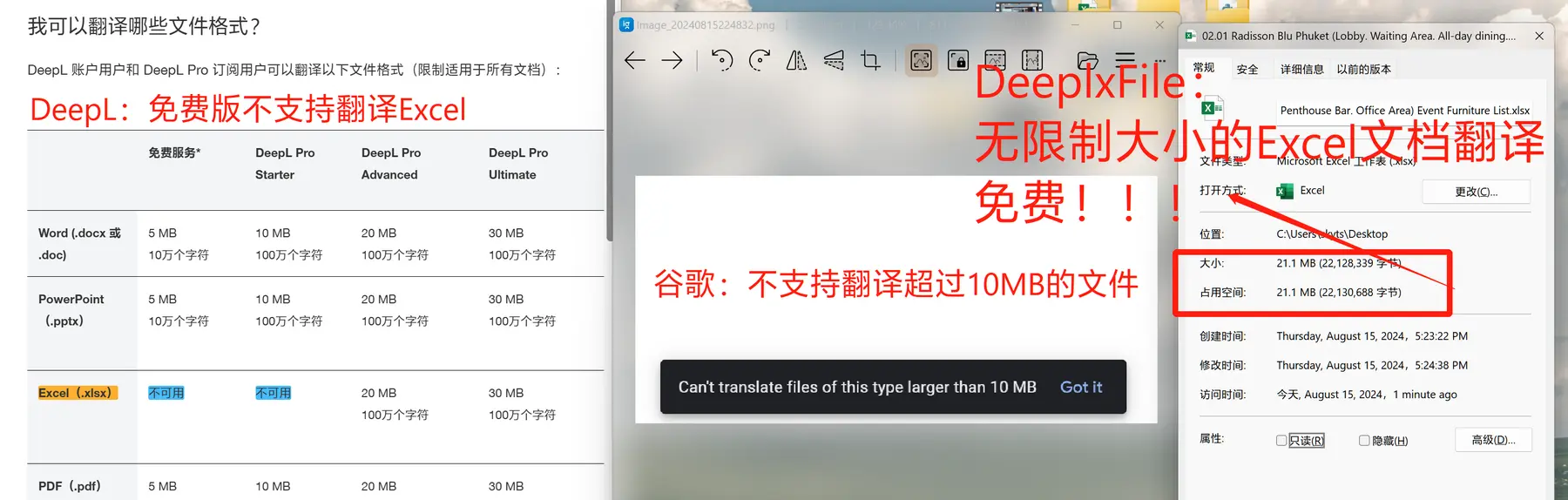This screenshot has width=1568, height=500.
Task: Select fit-to-height scaling icon
Action: (x=1032, y=60)
